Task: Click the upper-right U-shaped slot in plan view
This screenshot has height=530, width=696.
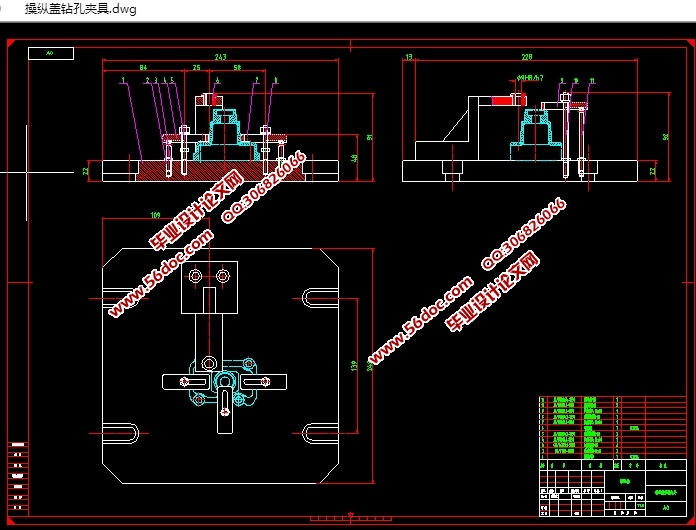Action: (x=320, y=298)
